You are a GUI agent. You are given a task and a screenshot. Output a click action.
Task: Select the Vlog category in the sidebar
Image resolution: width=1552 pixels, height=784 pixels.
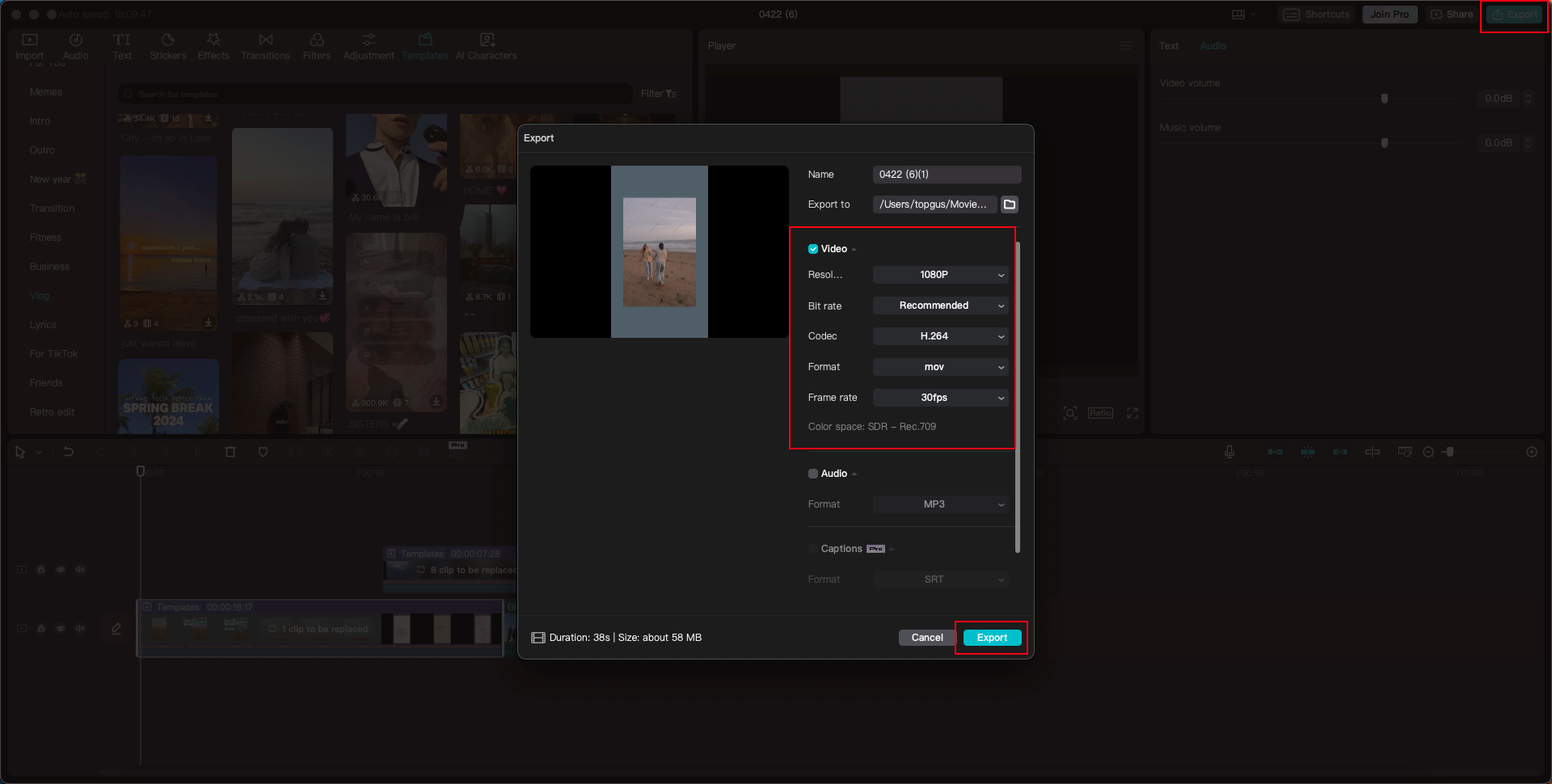click(x=39, y=295)
